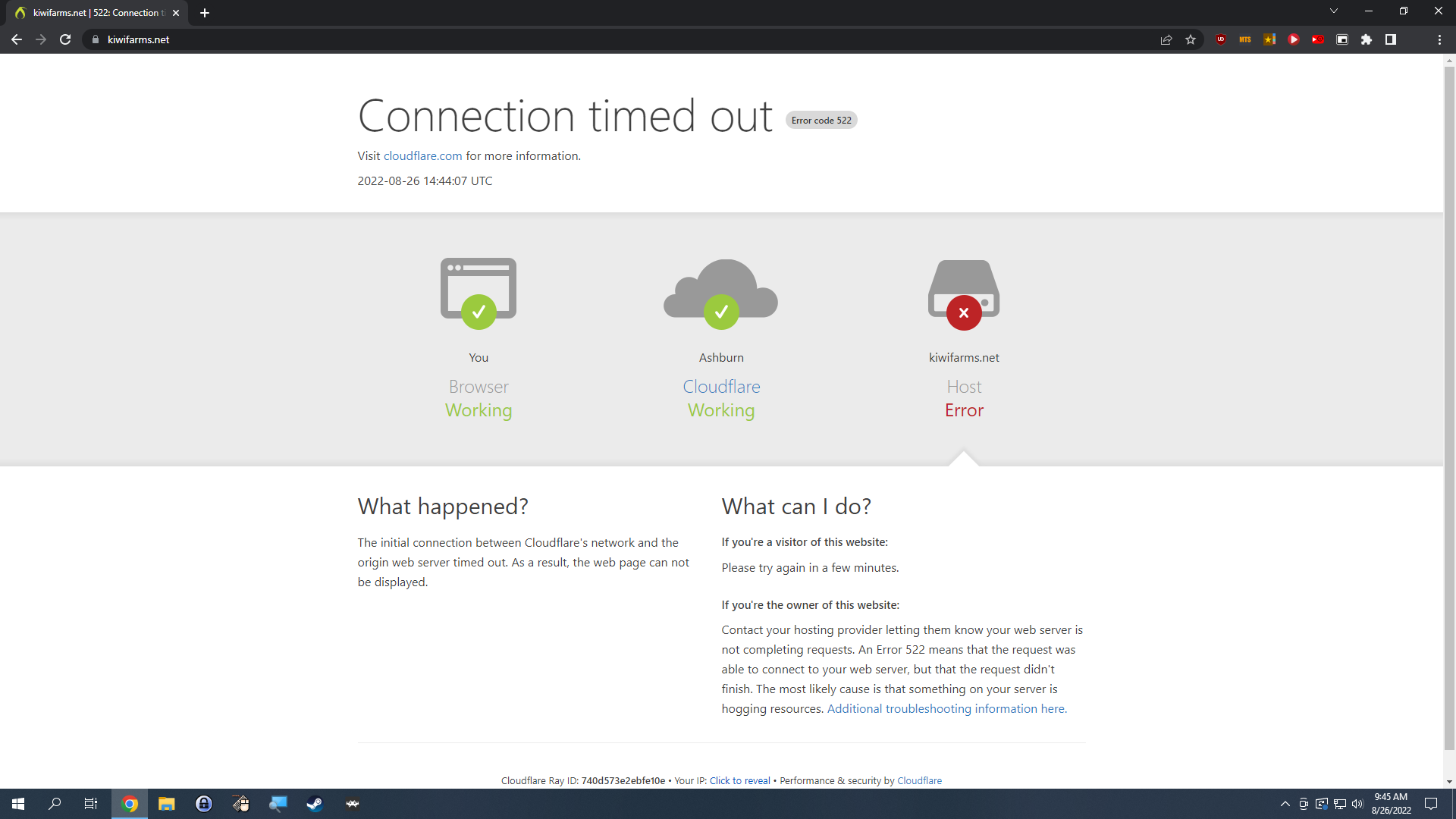Click 'Additional troubleshooting information here' link

click(x=946, y=708)
